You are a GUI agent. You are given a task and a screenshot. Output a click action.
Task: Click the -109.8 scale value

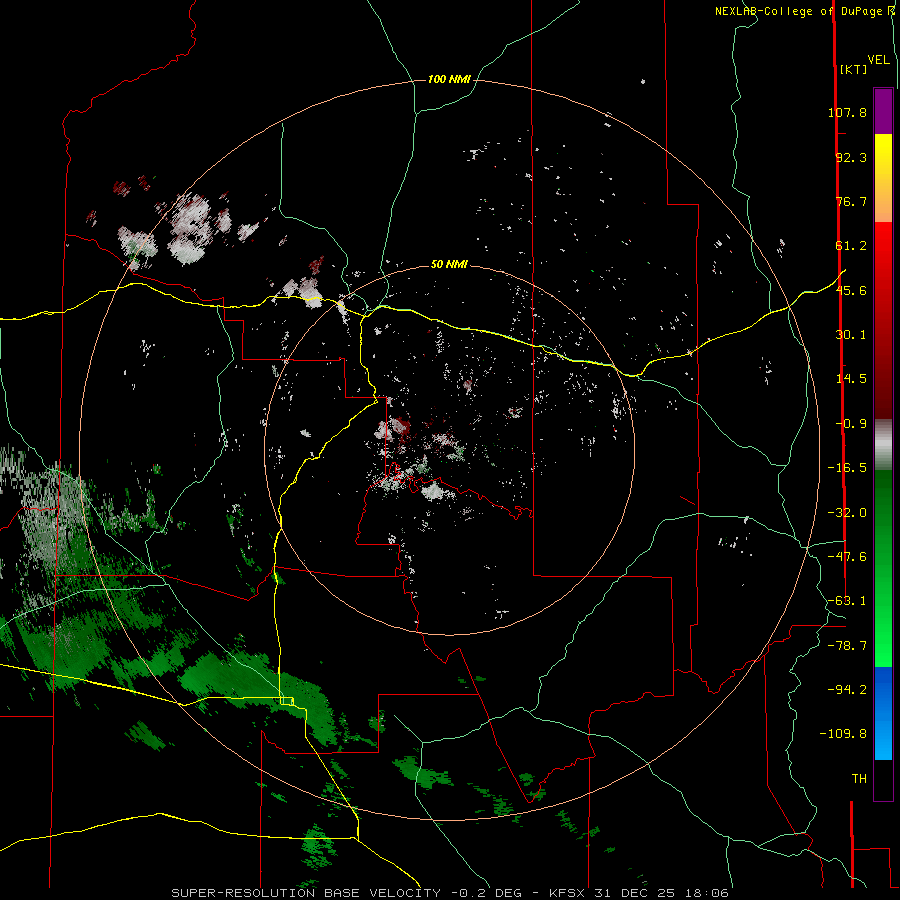[x=843, y=734]
